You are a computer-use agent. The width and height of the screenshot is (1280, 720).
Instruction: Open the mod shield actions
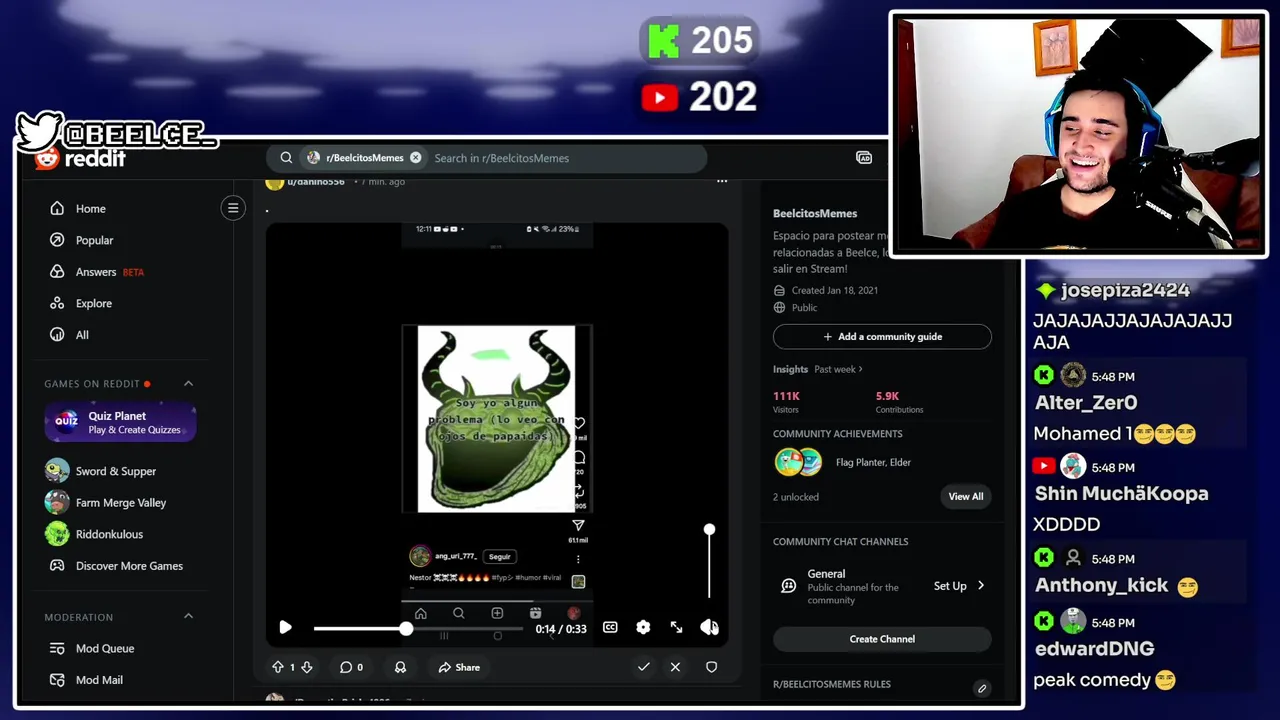(711, 667)
